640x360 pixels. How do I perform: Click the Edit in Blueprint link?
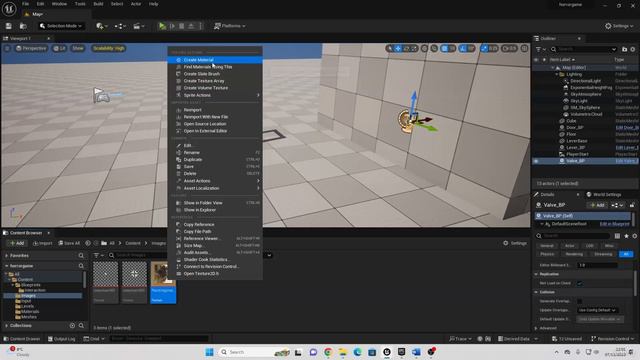(x=614, y=224)
